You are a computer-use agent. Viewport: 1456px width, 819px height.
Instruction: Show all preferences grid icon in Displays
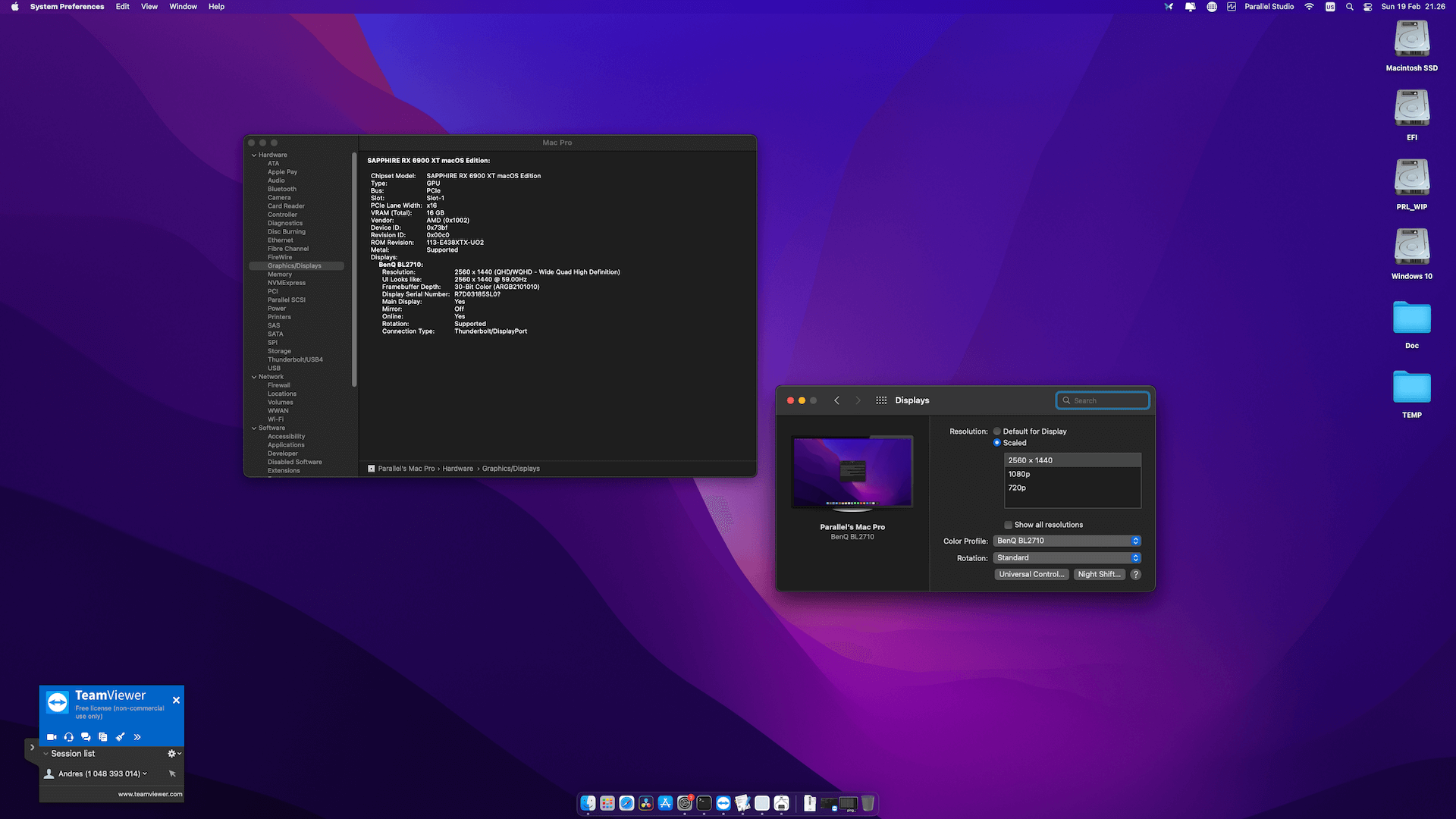coord(881,400)
